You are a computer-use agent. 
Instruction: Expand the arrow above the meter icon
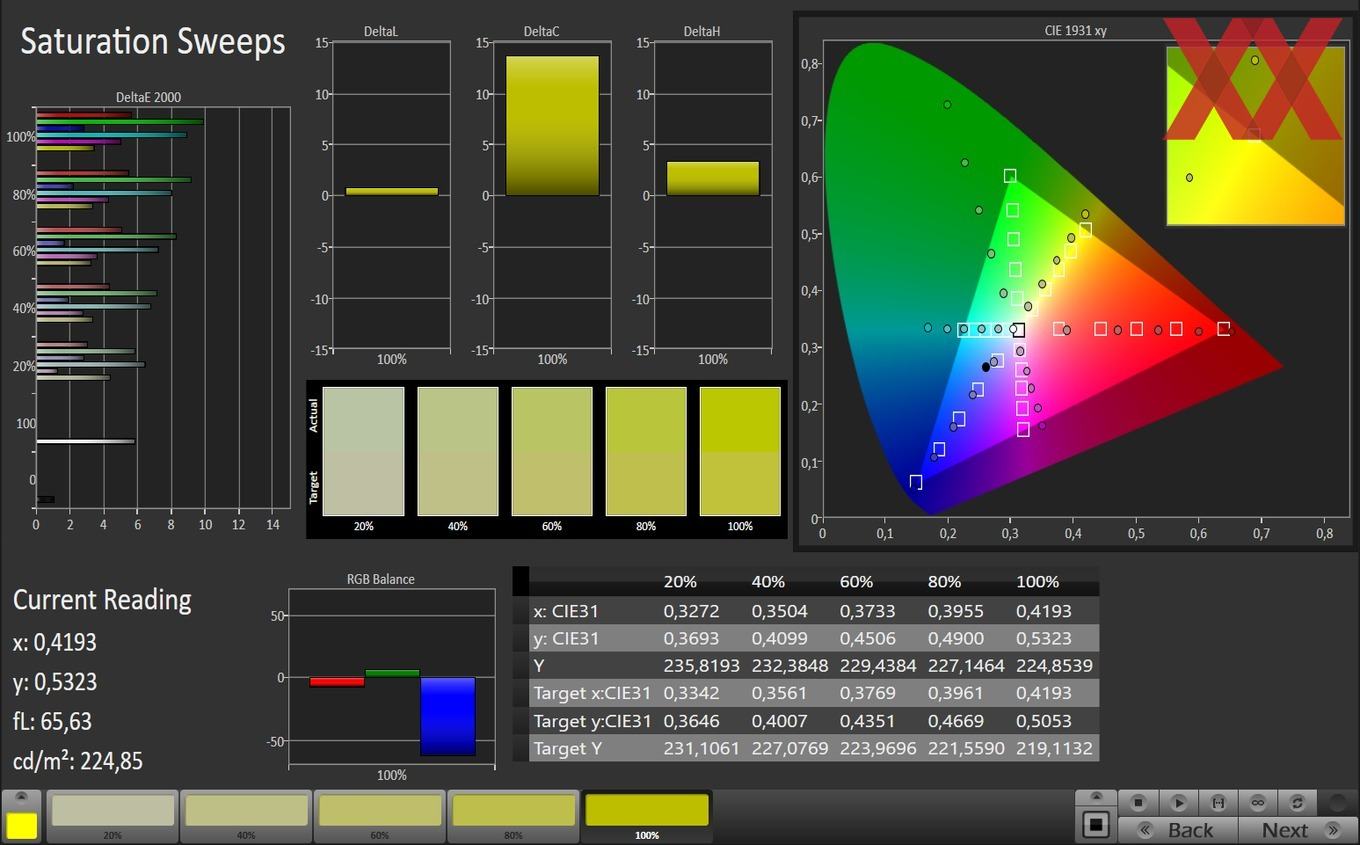click(1096, 798)
